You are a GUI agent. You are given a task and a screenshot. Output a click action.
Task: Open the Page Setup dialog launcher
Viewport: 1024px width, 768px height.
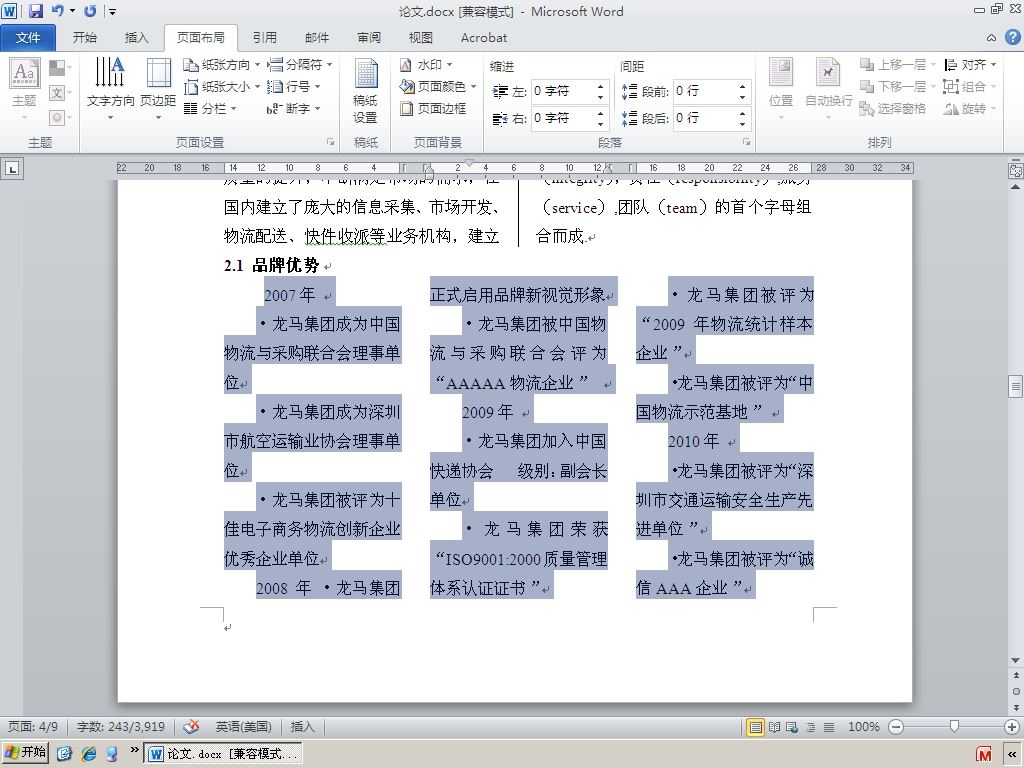(x=330, y=142)
